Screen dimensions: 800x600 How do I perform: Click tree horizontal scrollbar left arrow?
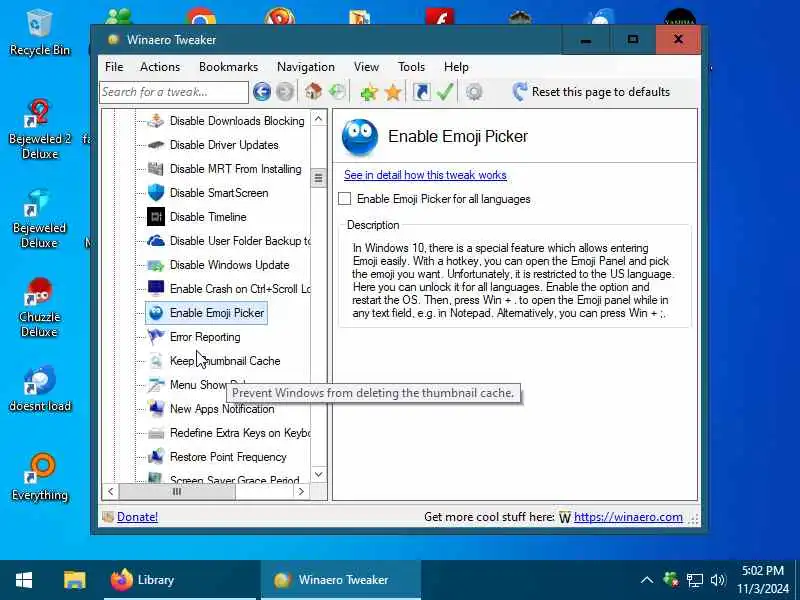[x=111, y=491]
